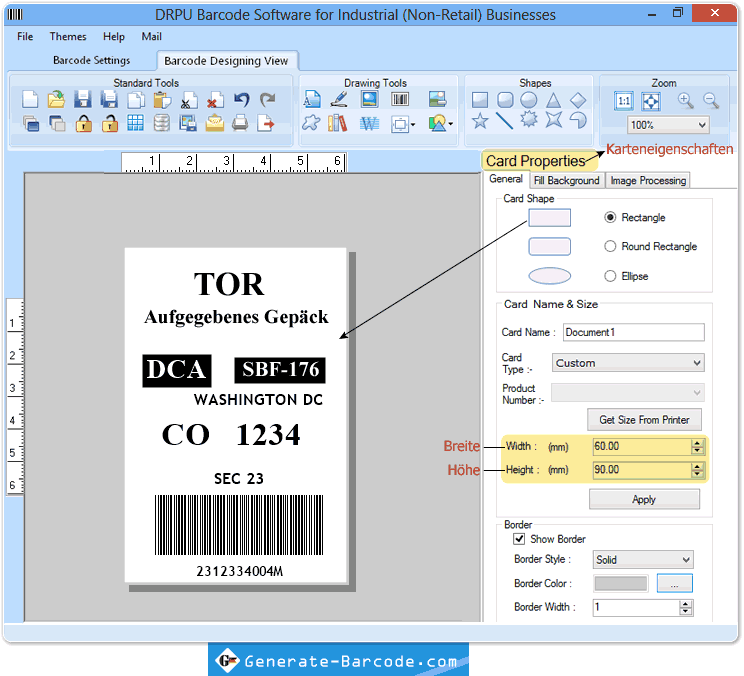Screen dimensions: 744x676
Task: Export the label with red arrow icon
Action: [266, 123]
